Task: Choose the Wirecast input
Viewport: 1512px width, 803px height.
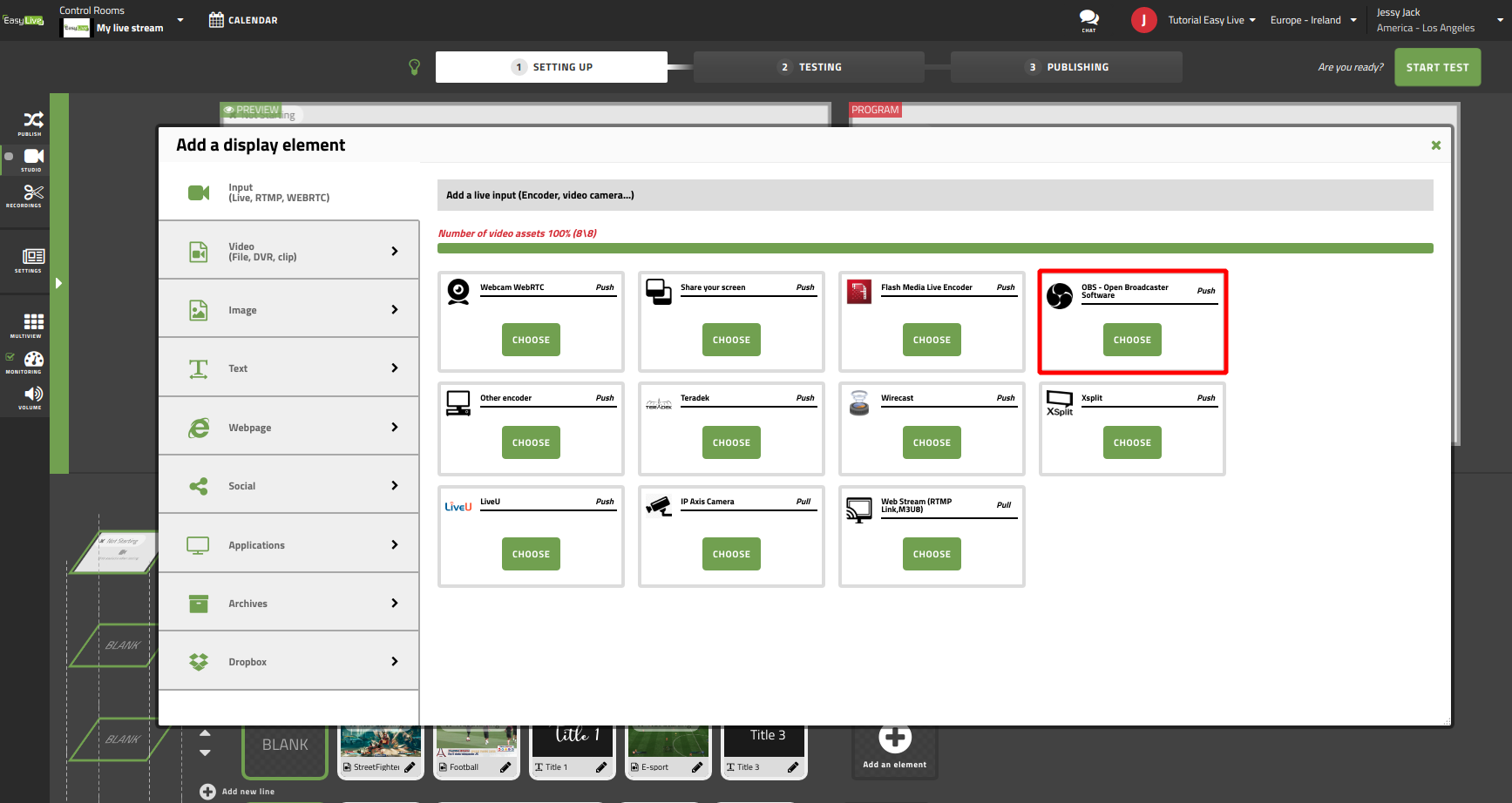Action: pos(932,442)
